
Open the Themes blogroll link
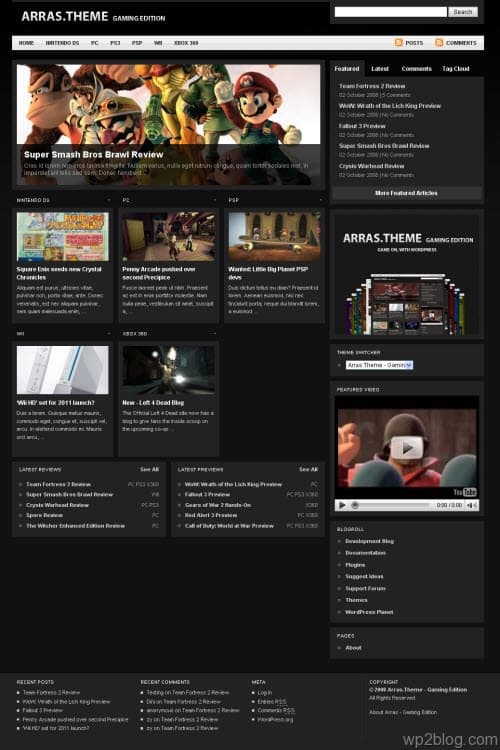pos(356,600)
